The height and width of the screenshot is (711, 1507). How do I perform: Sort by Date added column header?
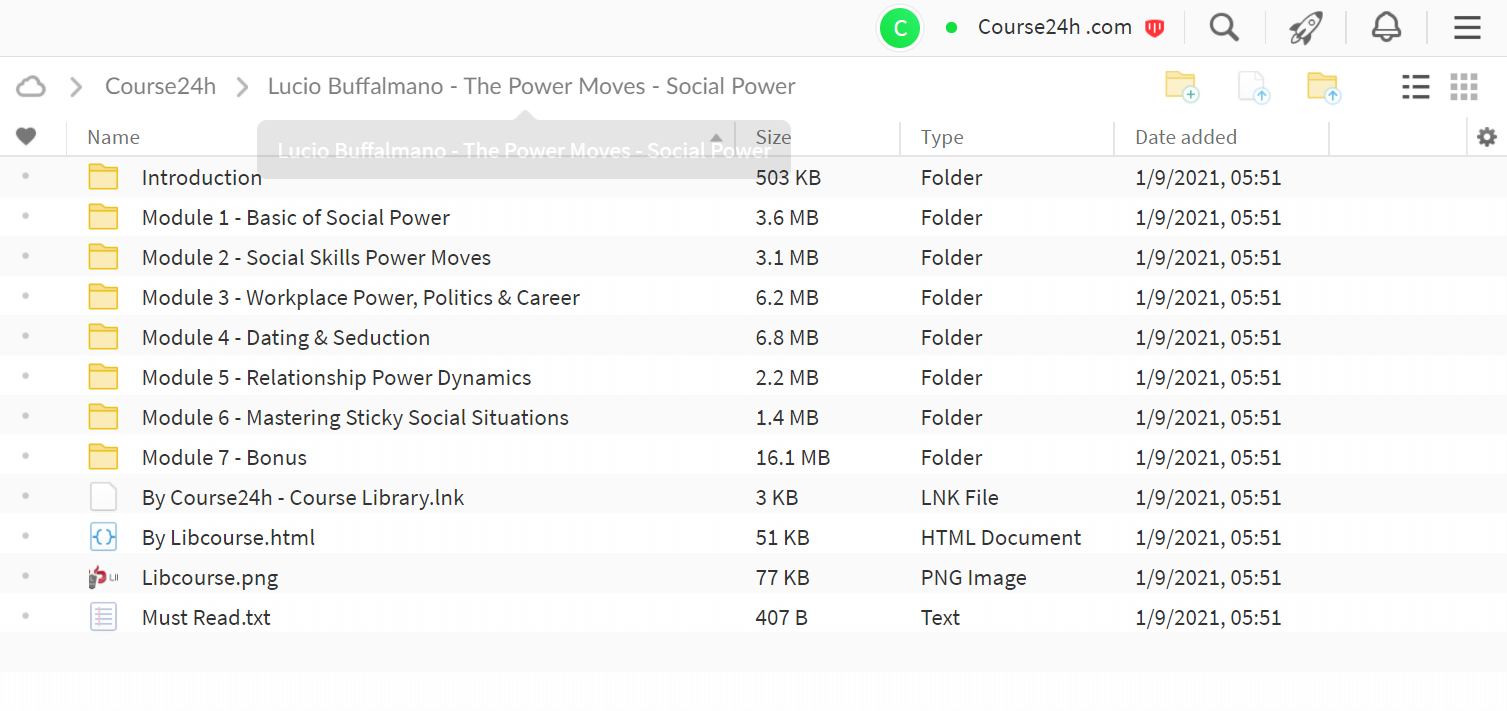(1186, 137)
